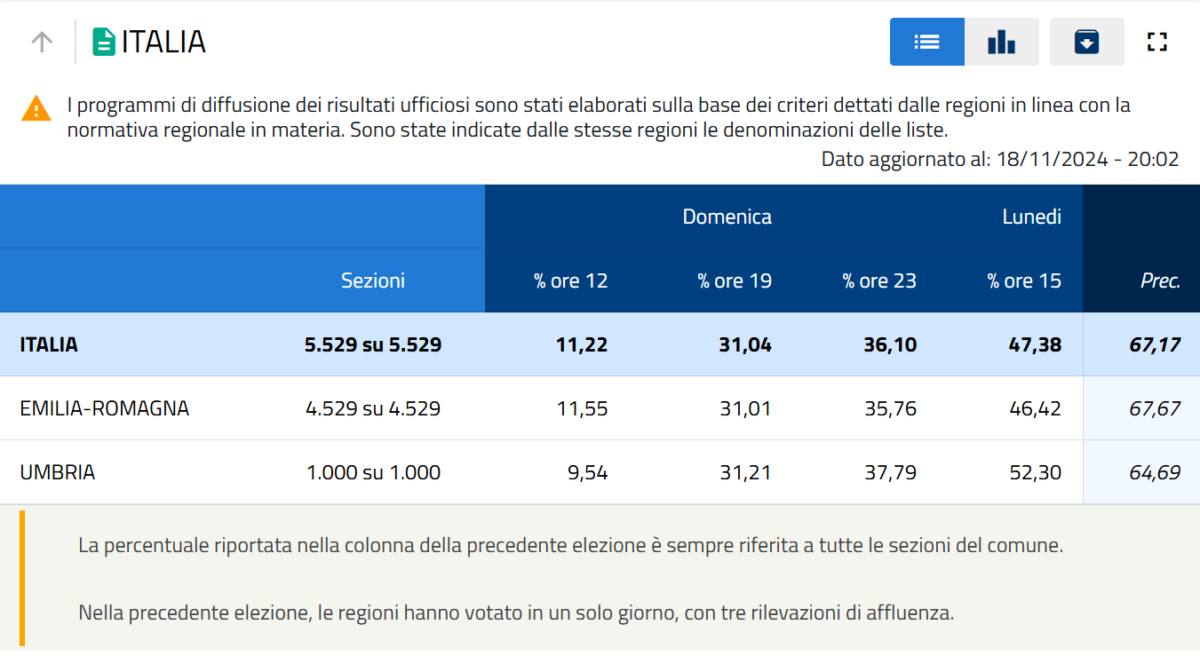The height and width of the screenshot is (656, 1200).
Task: Click the Sezioni column header
Action: pyautogui.click(x=373, y=281)
